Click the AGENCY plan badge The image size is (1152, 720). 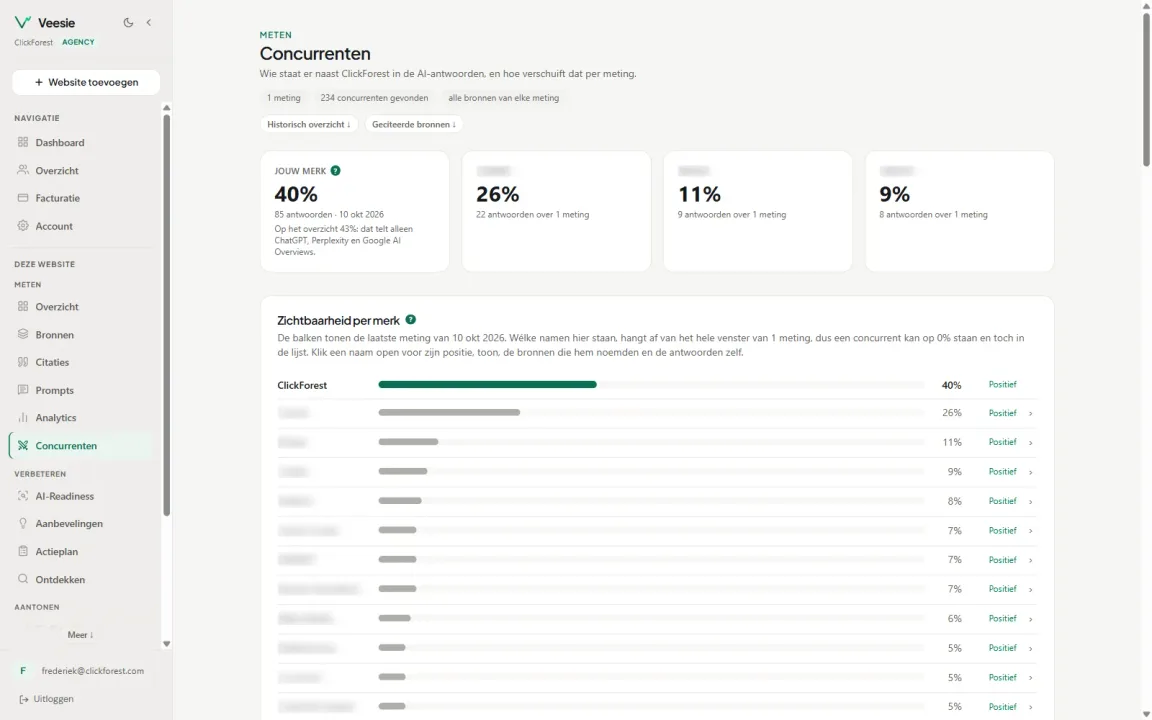pyautogui.click(x=78, y=42)
